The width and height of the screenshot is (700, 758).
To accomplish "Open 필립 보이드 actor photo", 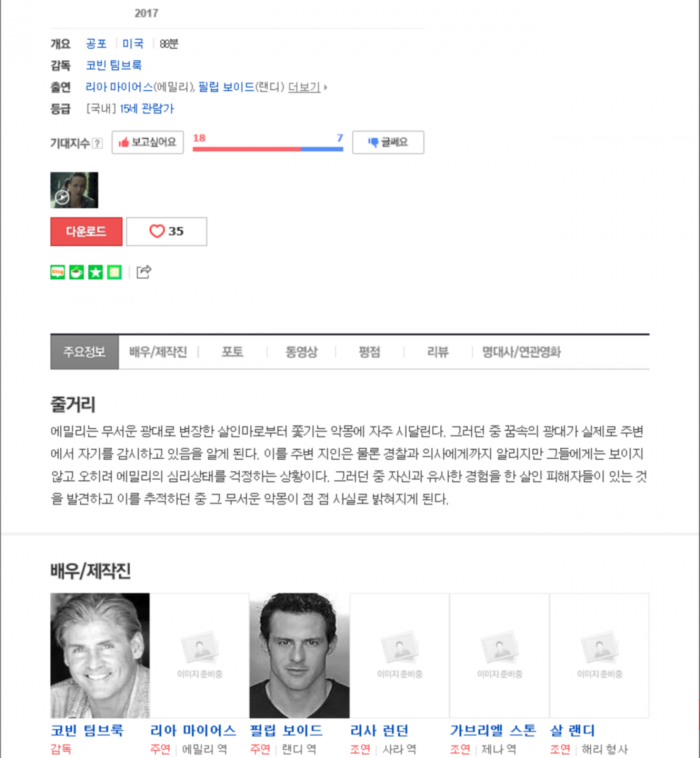I will (x=299, y=655).
